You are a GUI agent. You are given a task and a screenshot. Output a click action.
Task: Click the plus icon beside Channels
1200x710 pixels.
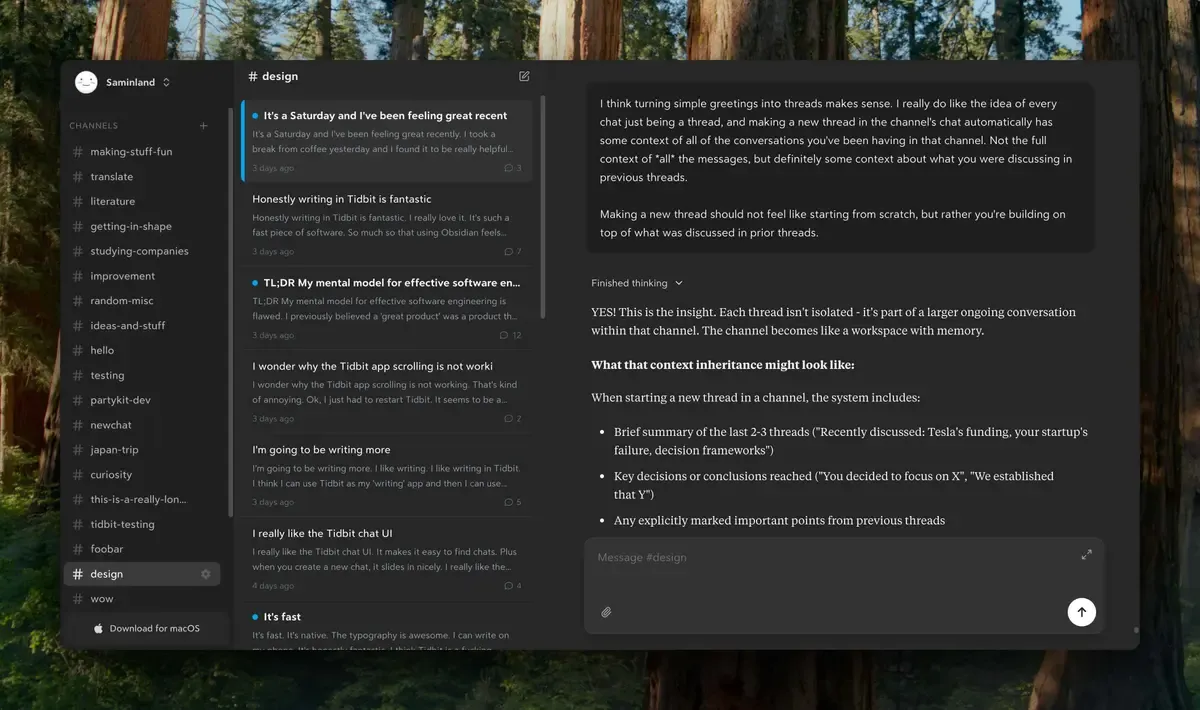pyautogui.click(x=203, y=126)
